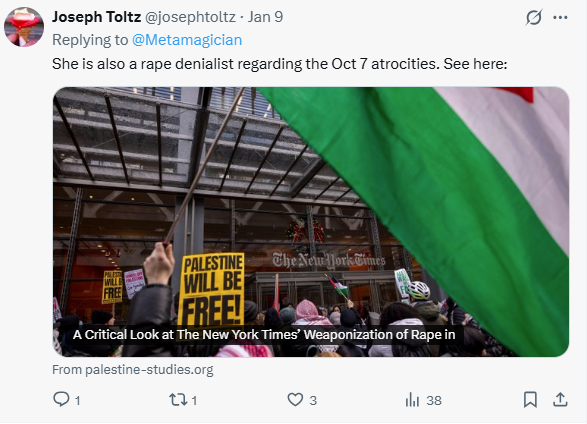The image size is (587, 424).
Task: Repost using the retweet arrows icon
Action: [x=178, y=400]
